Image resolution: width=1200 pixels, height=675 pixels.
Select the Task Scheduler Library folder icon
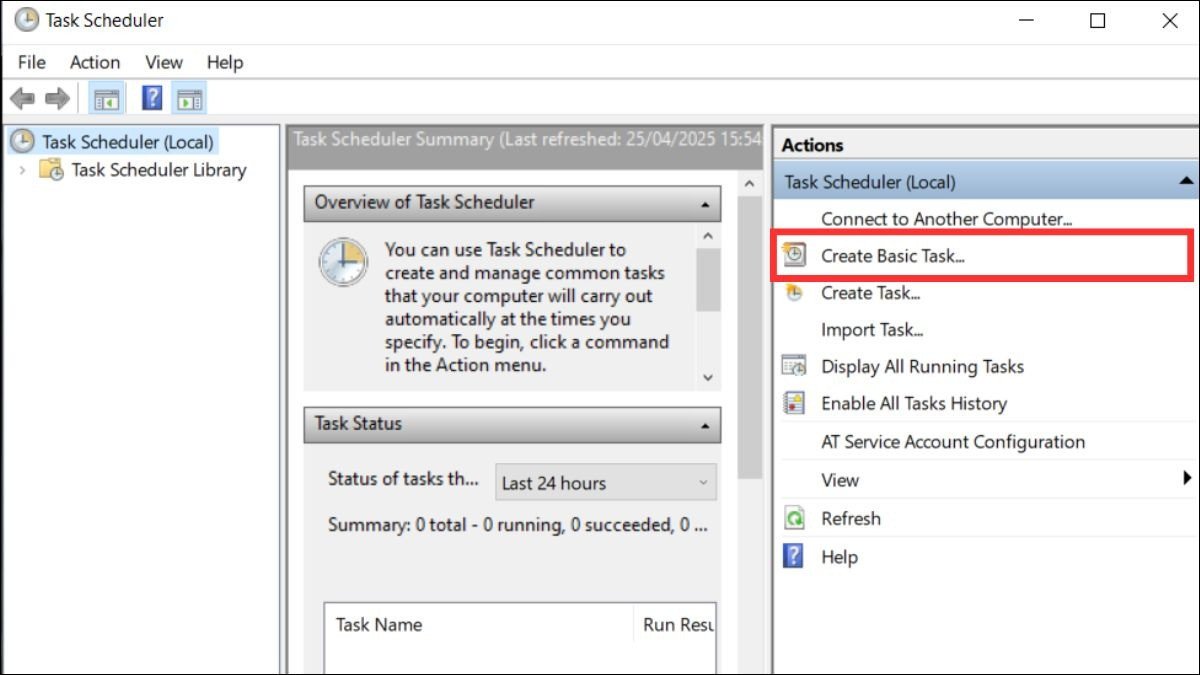(54, 170)
